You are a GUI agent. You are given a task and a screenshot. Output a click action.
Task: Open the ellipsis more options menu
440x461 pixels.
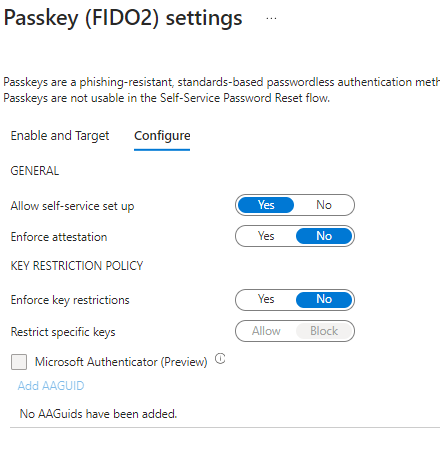(271, 18)
